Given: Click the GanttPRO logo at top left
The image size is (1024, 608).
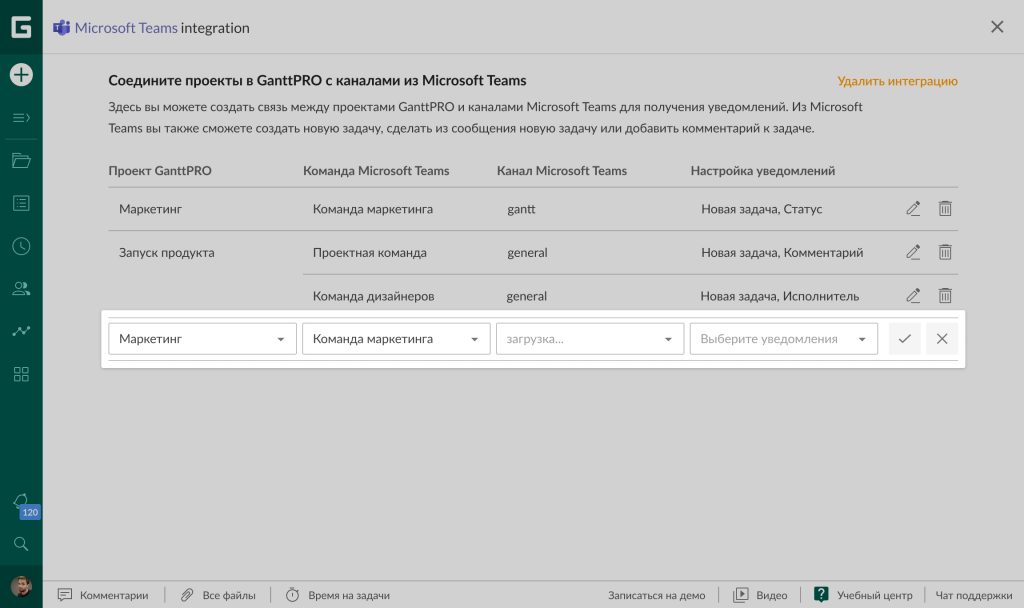Looking at the screenshot, I should tap(20, 27).
